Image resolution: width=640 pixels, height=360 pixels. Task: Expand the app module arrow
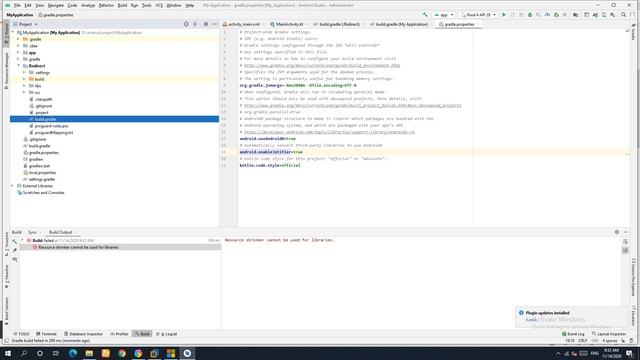(x=18, y=52)
